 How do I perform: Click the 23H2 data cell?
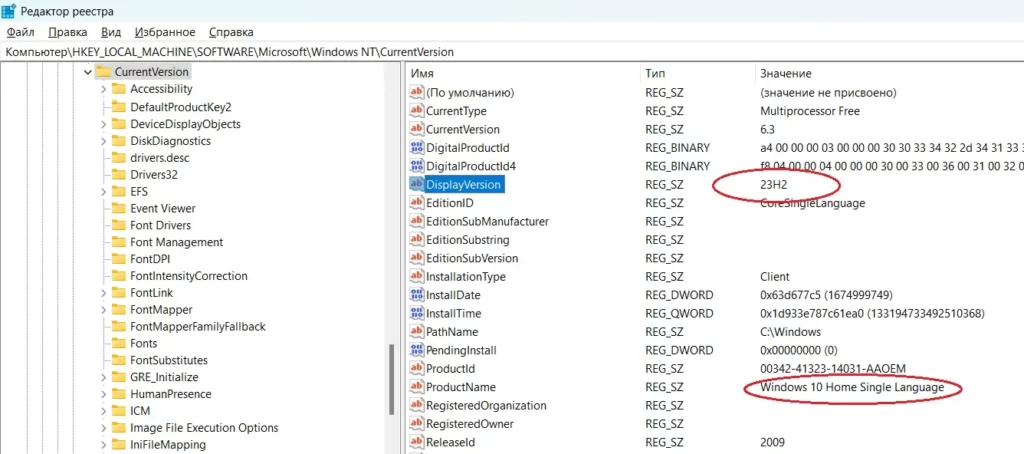click(776, 185)
